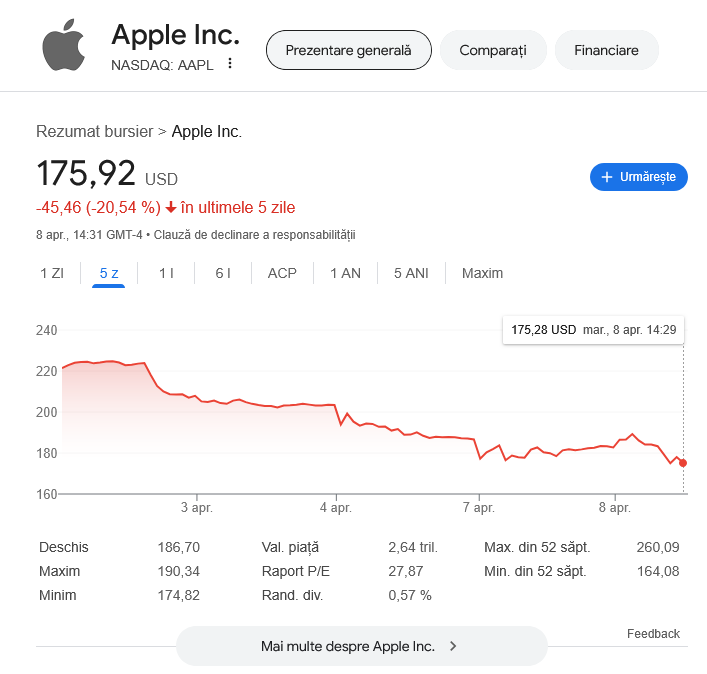Open the Rezumat bursier breadcrumb link
Image resolution: width=707 pixels, height=674 pixels.
pos(94,131)
